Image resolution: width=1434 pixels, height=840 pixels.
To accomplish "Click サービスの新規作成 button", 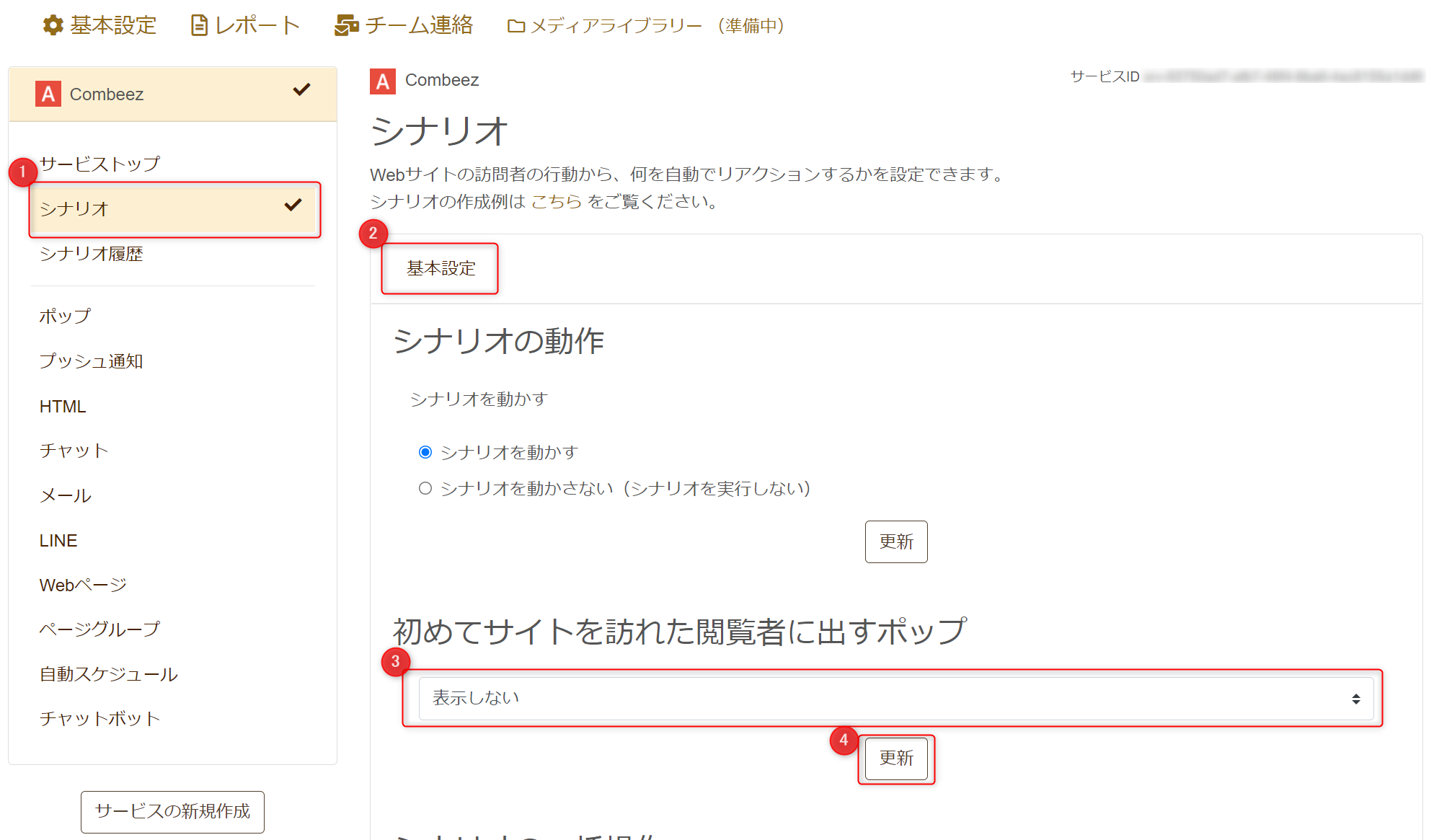I will click(172, 812).
